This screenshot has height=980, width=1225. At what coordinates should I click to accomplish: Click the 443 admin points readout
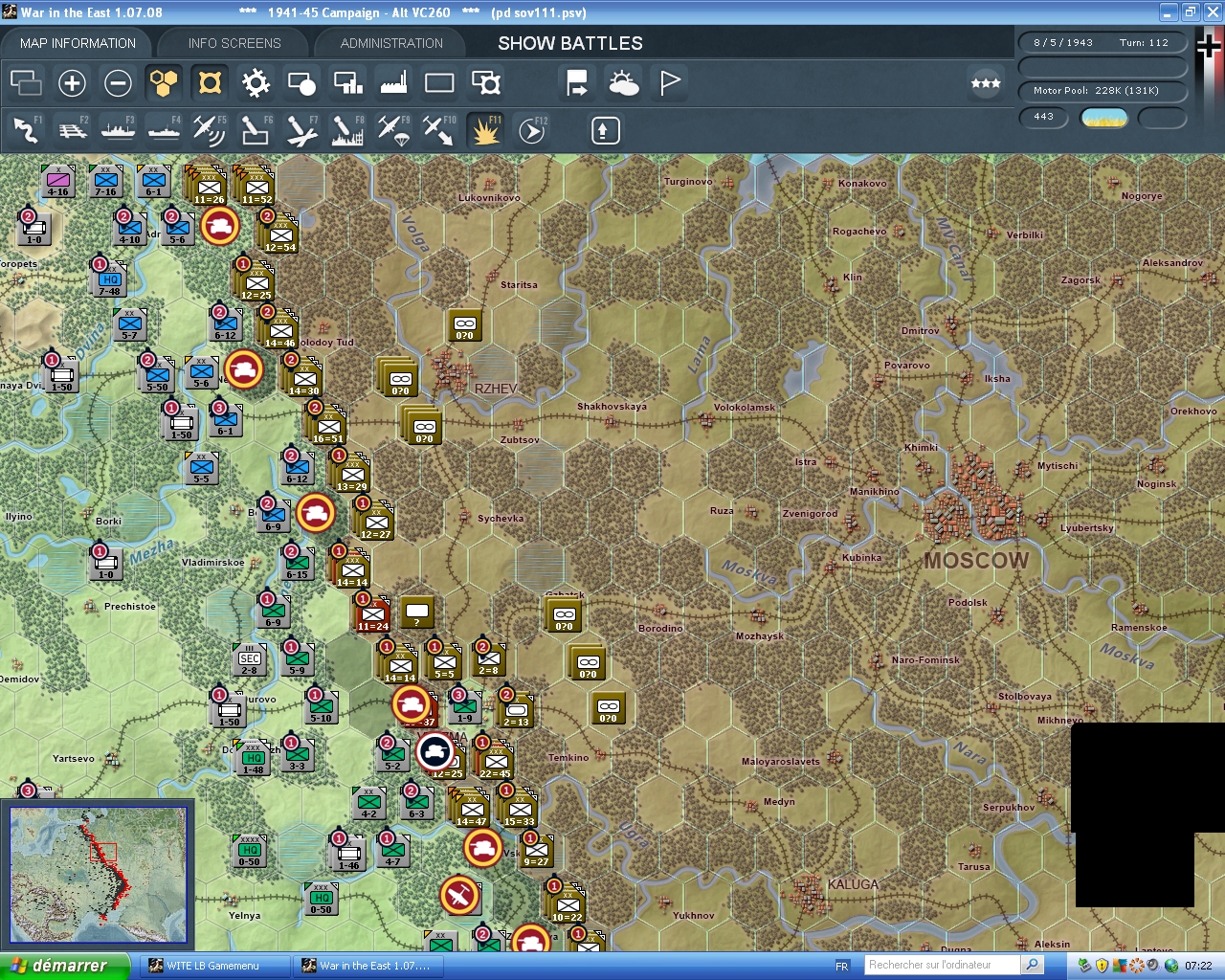click(x=1044, y=117)
